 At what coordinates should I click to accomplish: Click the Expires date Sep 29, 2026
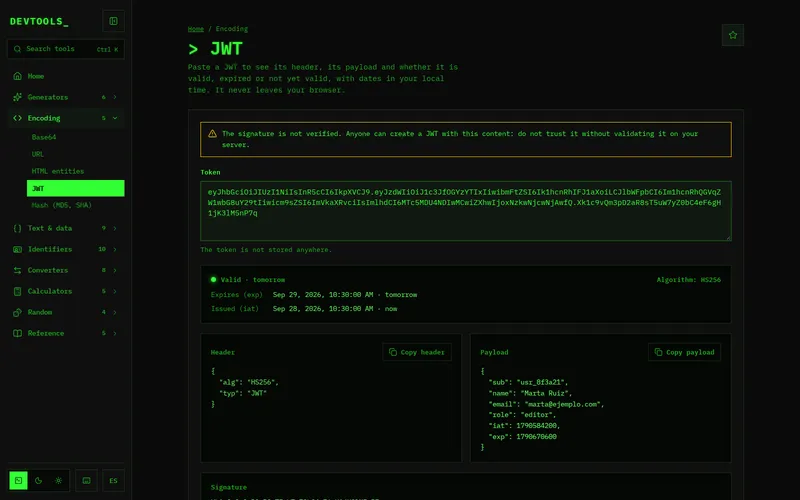[323, 295]
